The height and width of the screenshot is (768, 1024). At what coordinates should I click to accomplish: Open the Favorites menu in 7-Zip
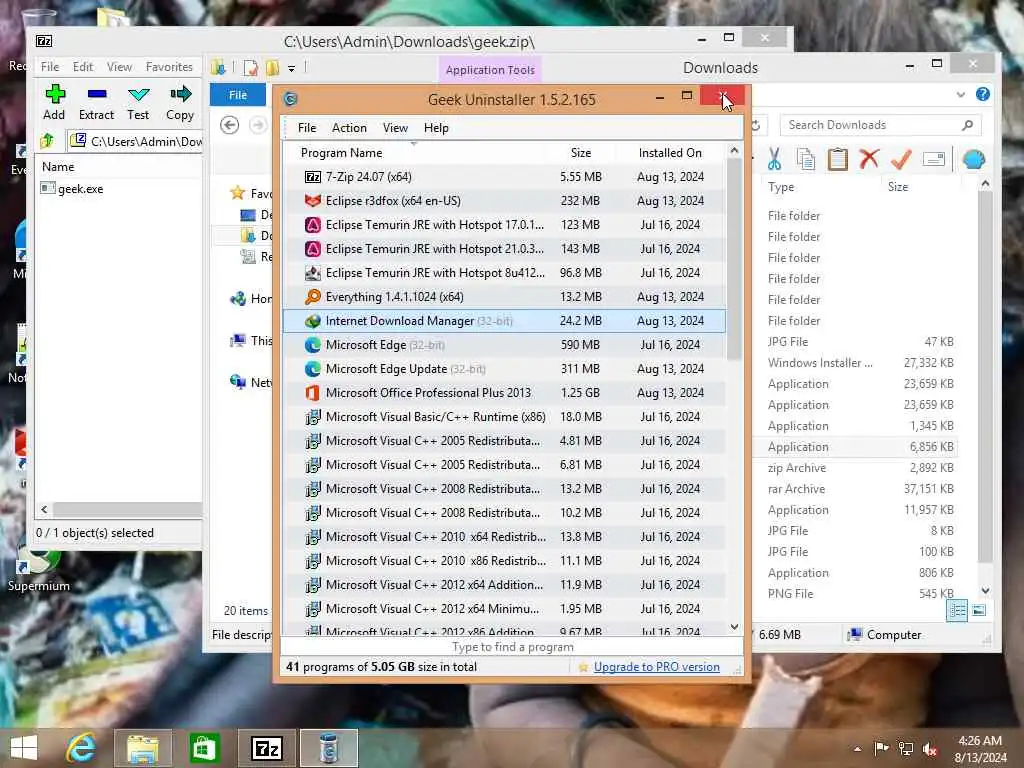[169, 67]
